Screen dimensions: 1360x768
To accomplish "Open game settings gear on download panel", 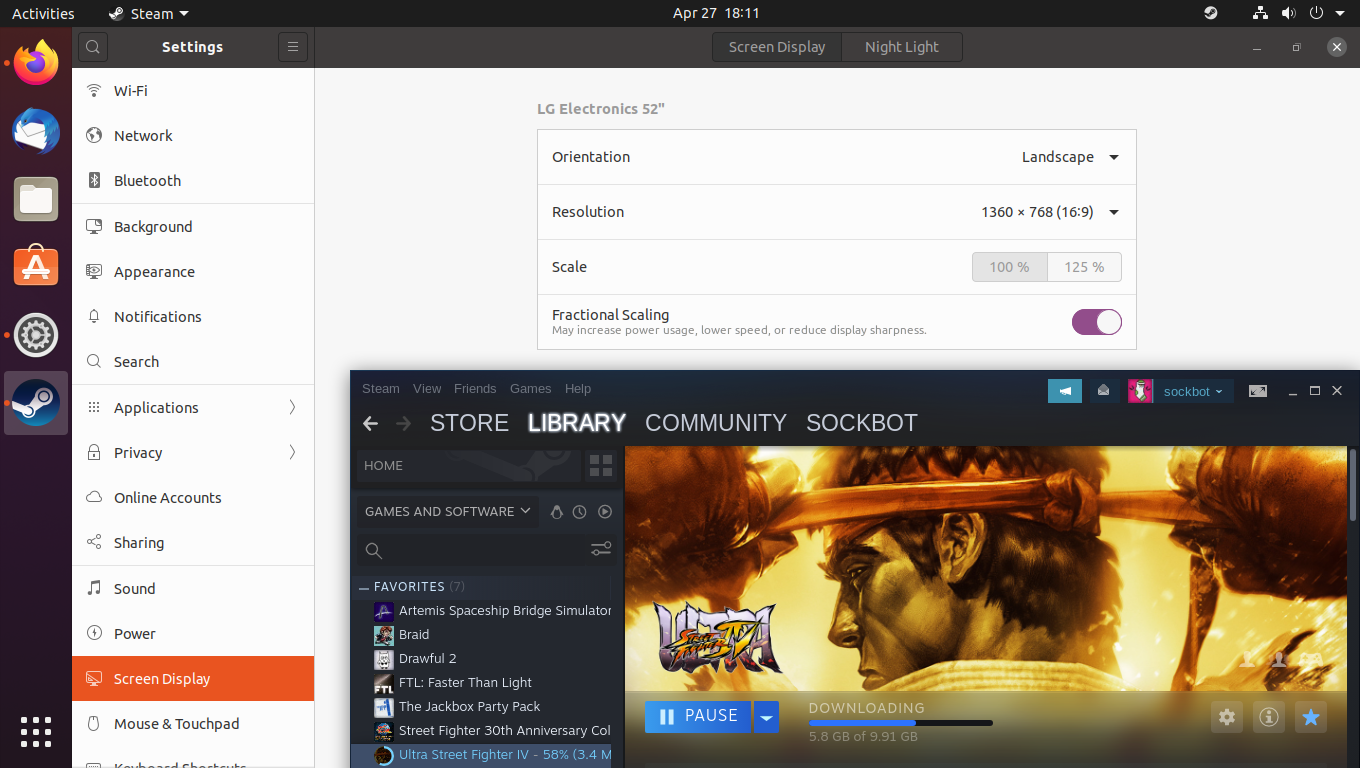I will coord(1227,717).
